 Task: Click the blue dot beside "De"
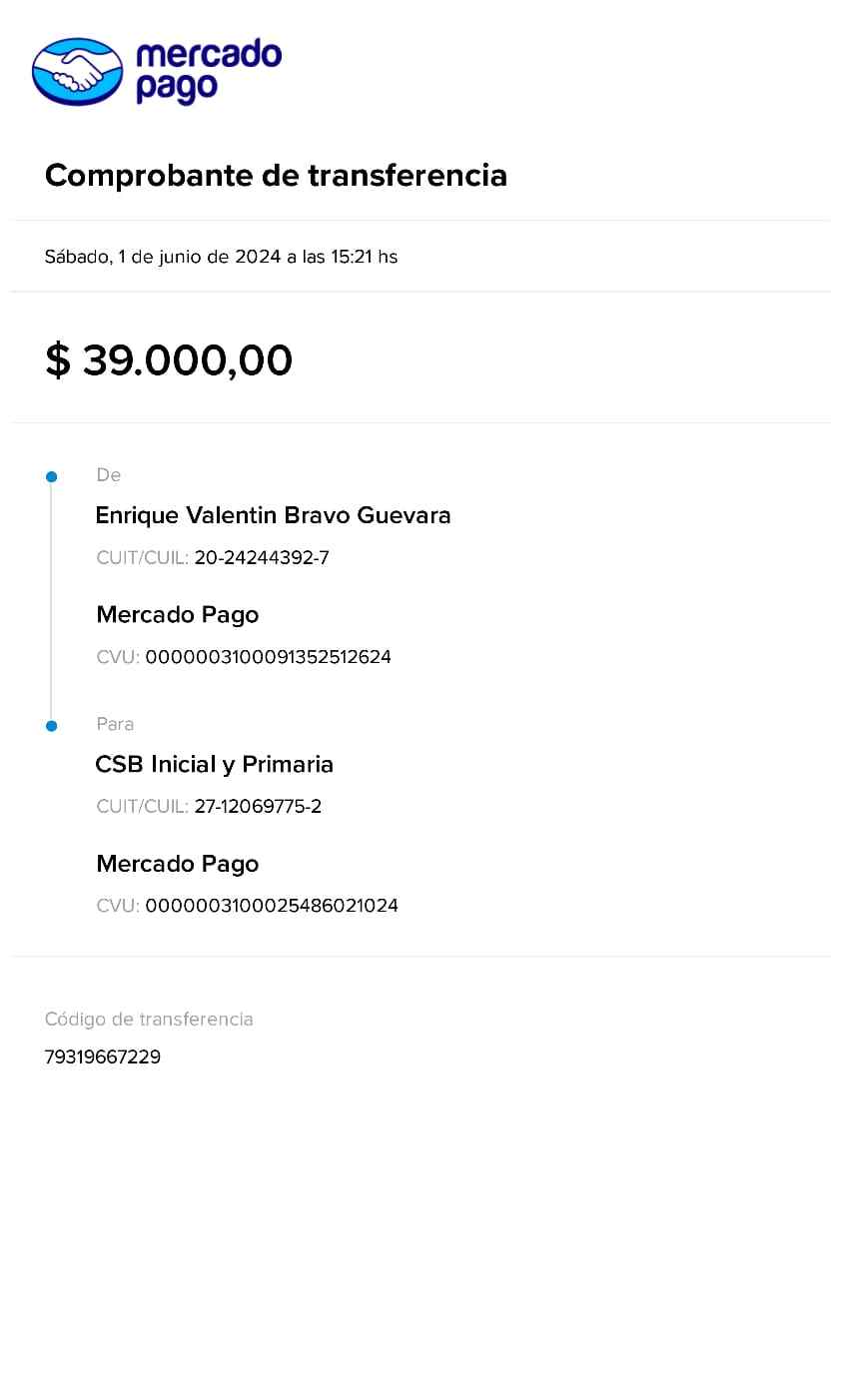52,477
